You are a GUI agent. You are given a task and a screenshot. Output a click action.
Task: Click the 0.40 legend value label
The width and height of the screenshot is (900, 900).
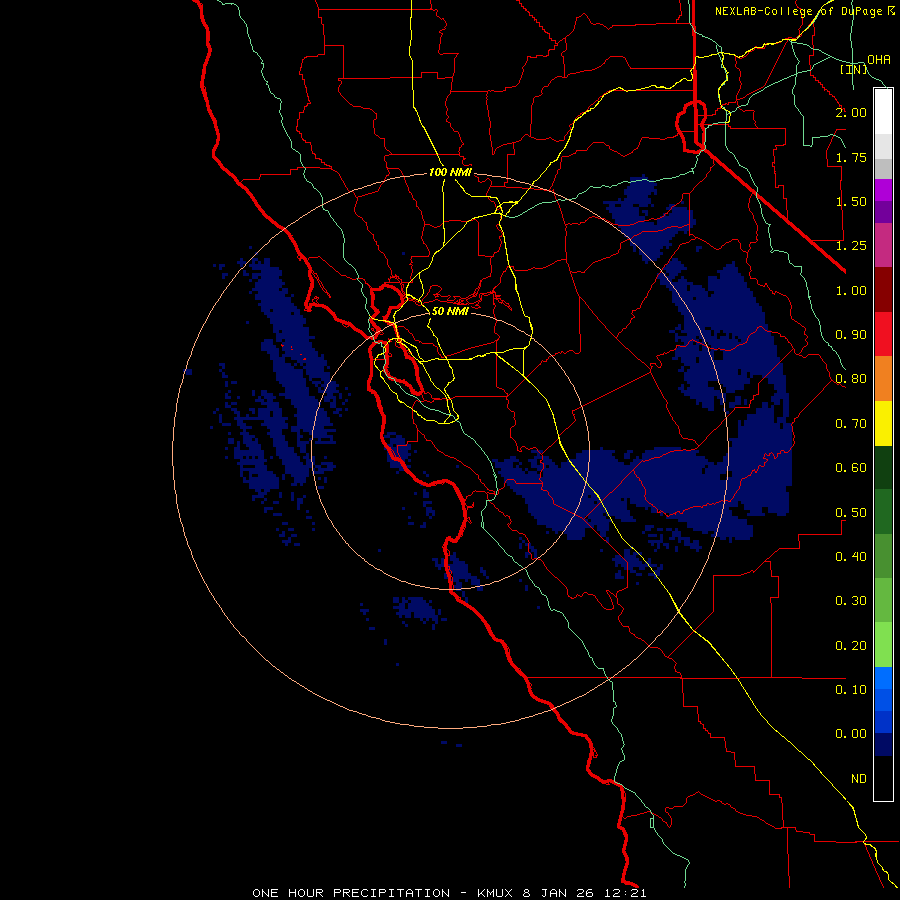(851, 557)
